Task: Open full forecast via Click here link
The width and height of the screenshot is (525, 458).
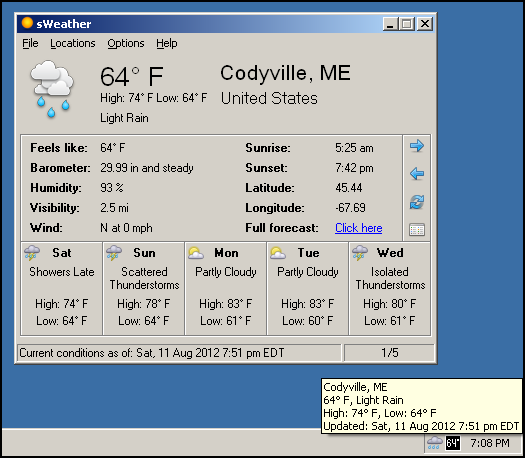Action: [x=359, y=228]
